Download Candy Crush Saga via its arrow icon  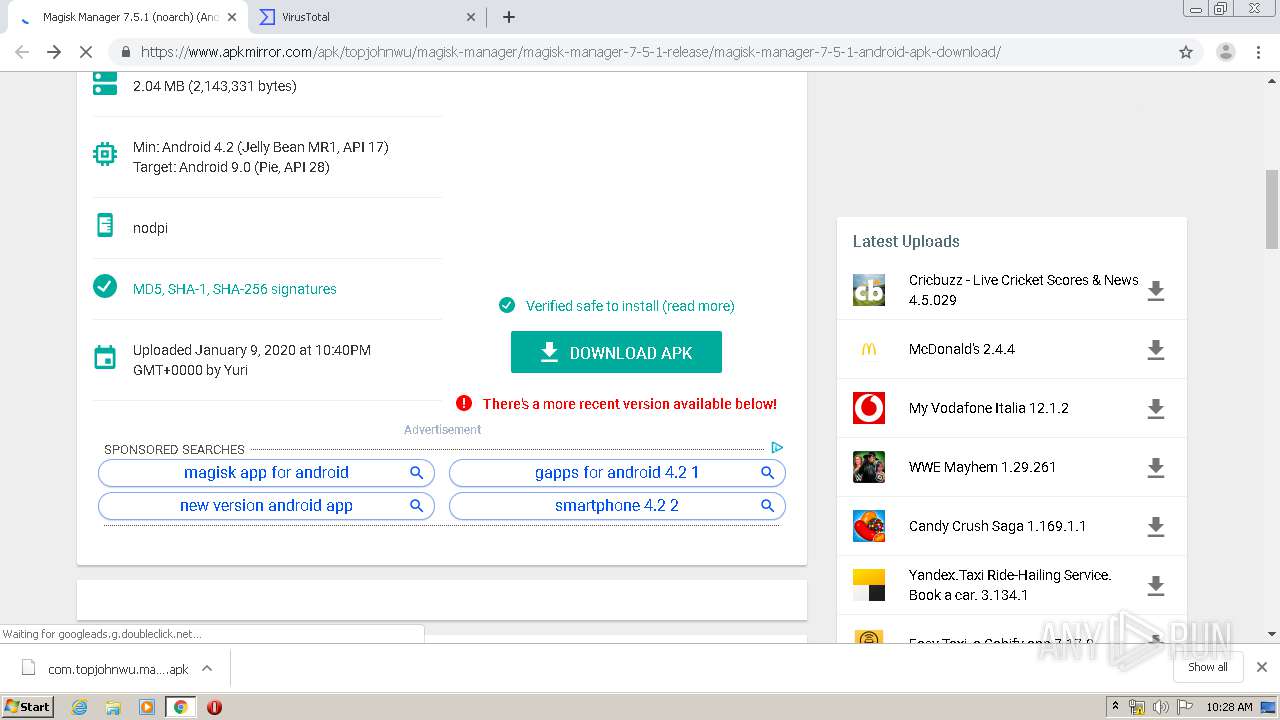pos(1156,526)
